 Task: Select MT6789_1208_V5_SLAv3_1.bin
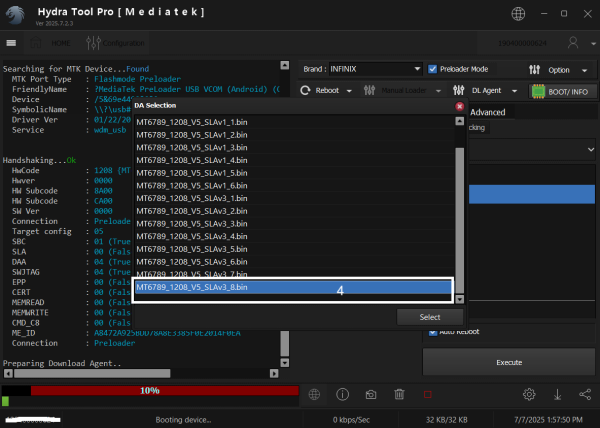(295, 198)
